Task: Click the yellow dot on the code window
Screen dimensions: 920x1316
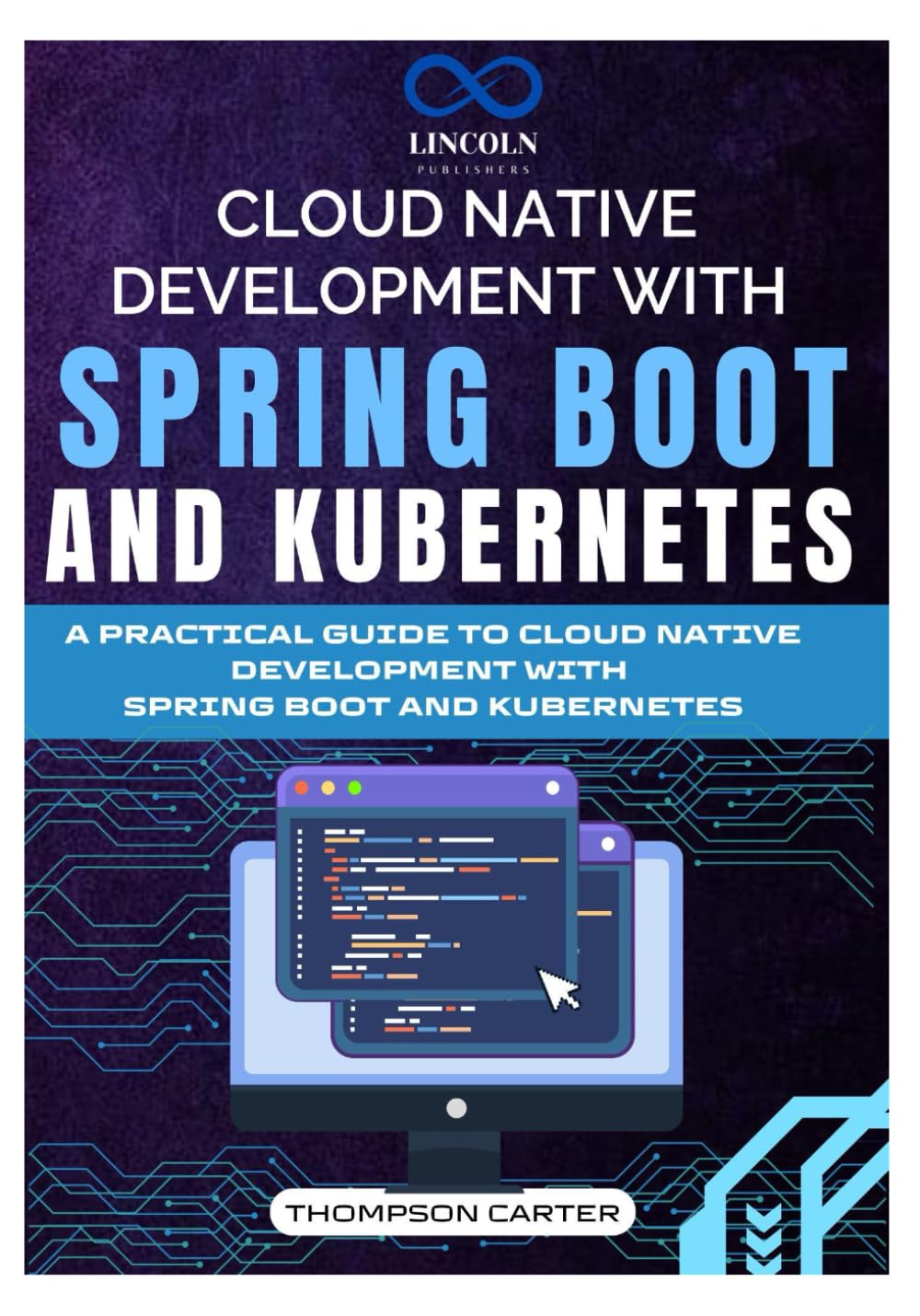Action: pos(328,789)
